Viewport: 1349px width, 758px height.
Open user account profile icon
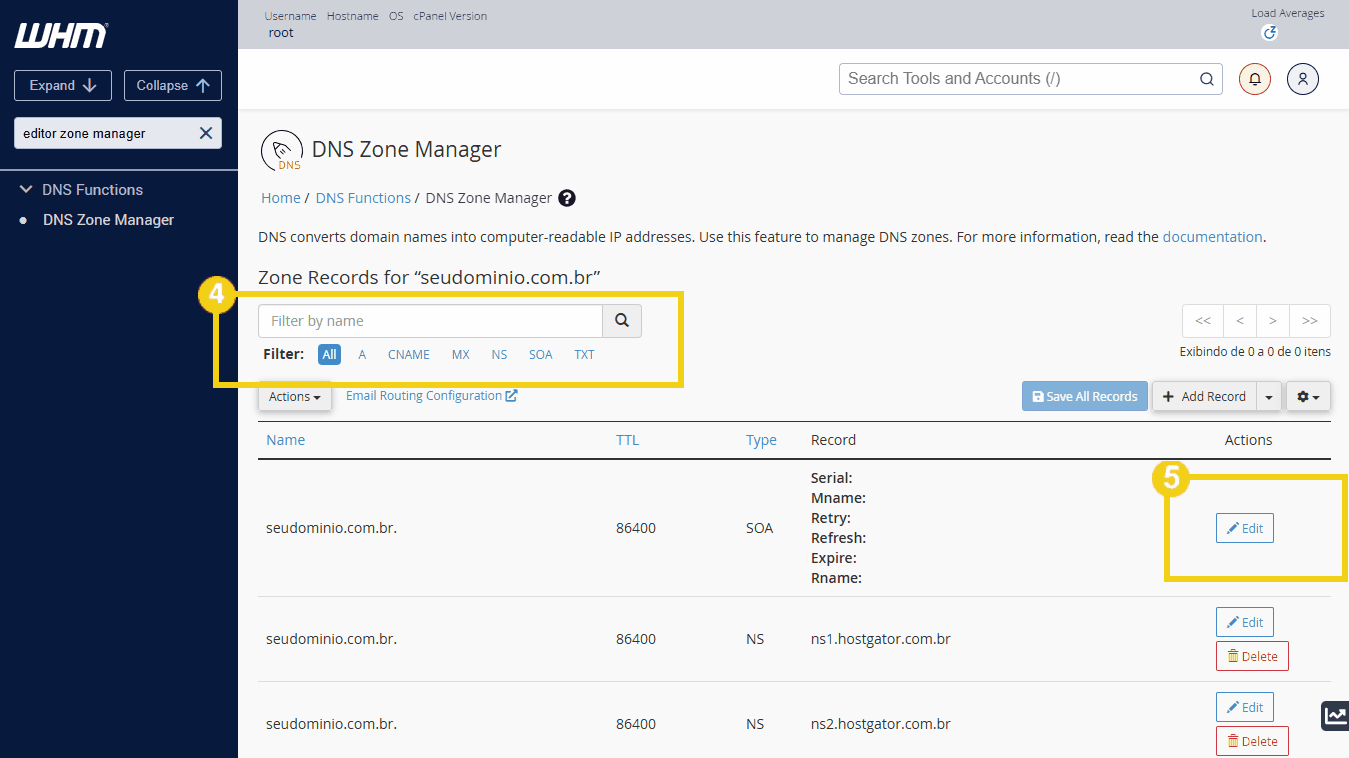pyautogui.click(x=1303, y=79)
